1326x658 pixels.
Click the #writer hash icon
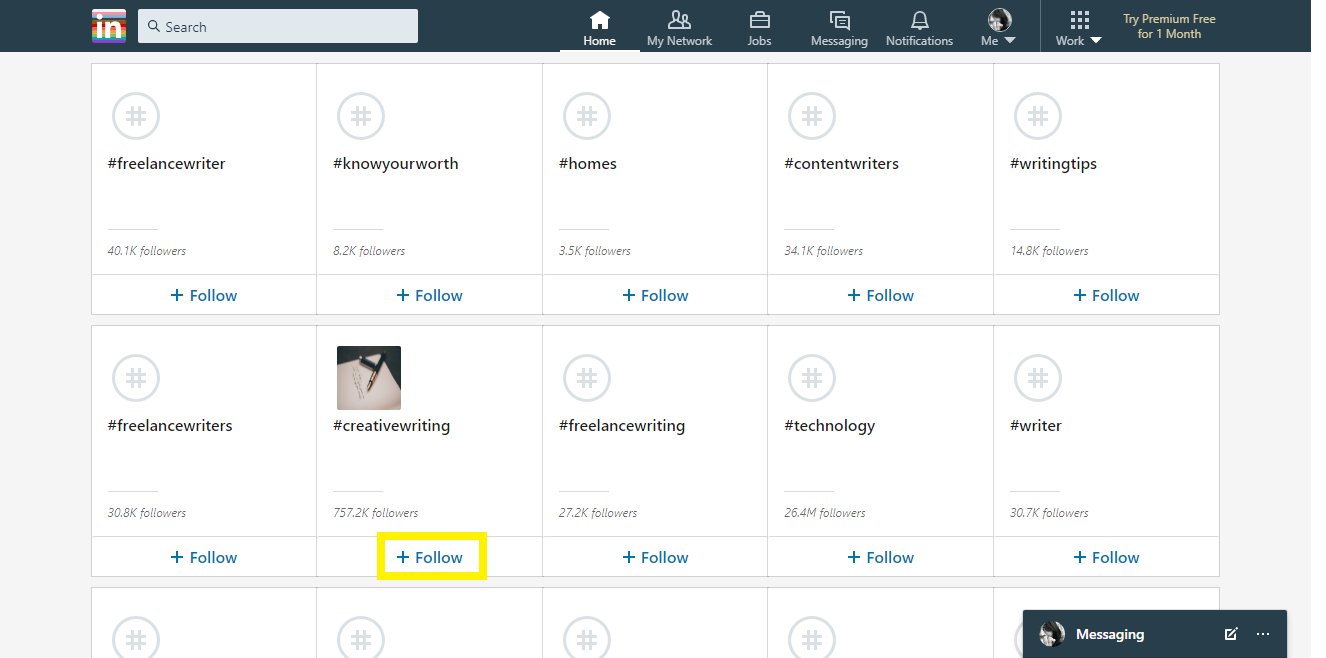(x=1038, y=378)
